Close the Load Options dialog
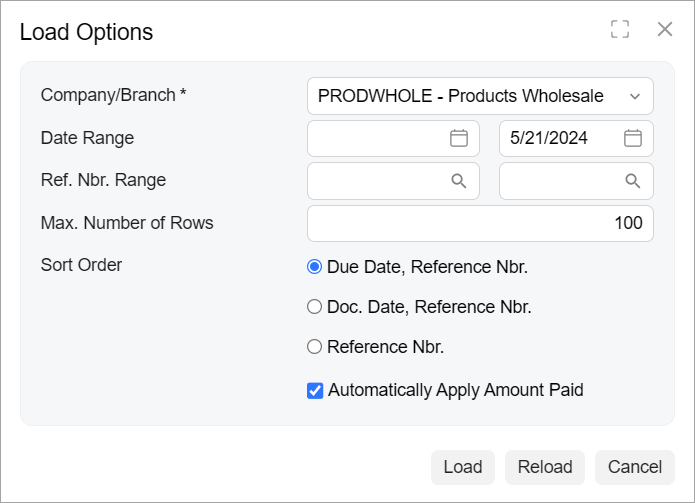695x503 pixels. [665, 30]
